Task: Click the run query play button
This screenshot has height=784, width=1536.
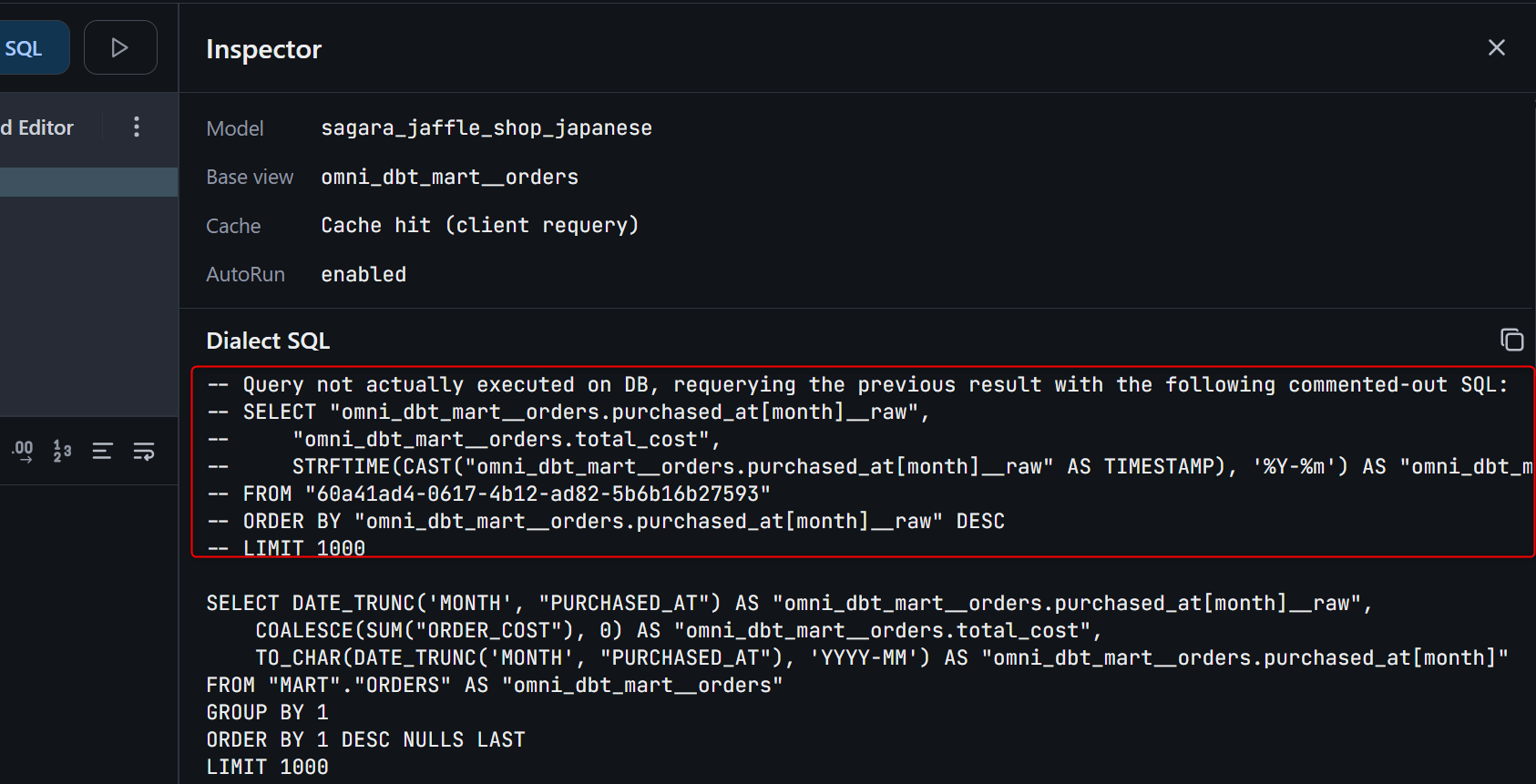Action: [119, 47]
